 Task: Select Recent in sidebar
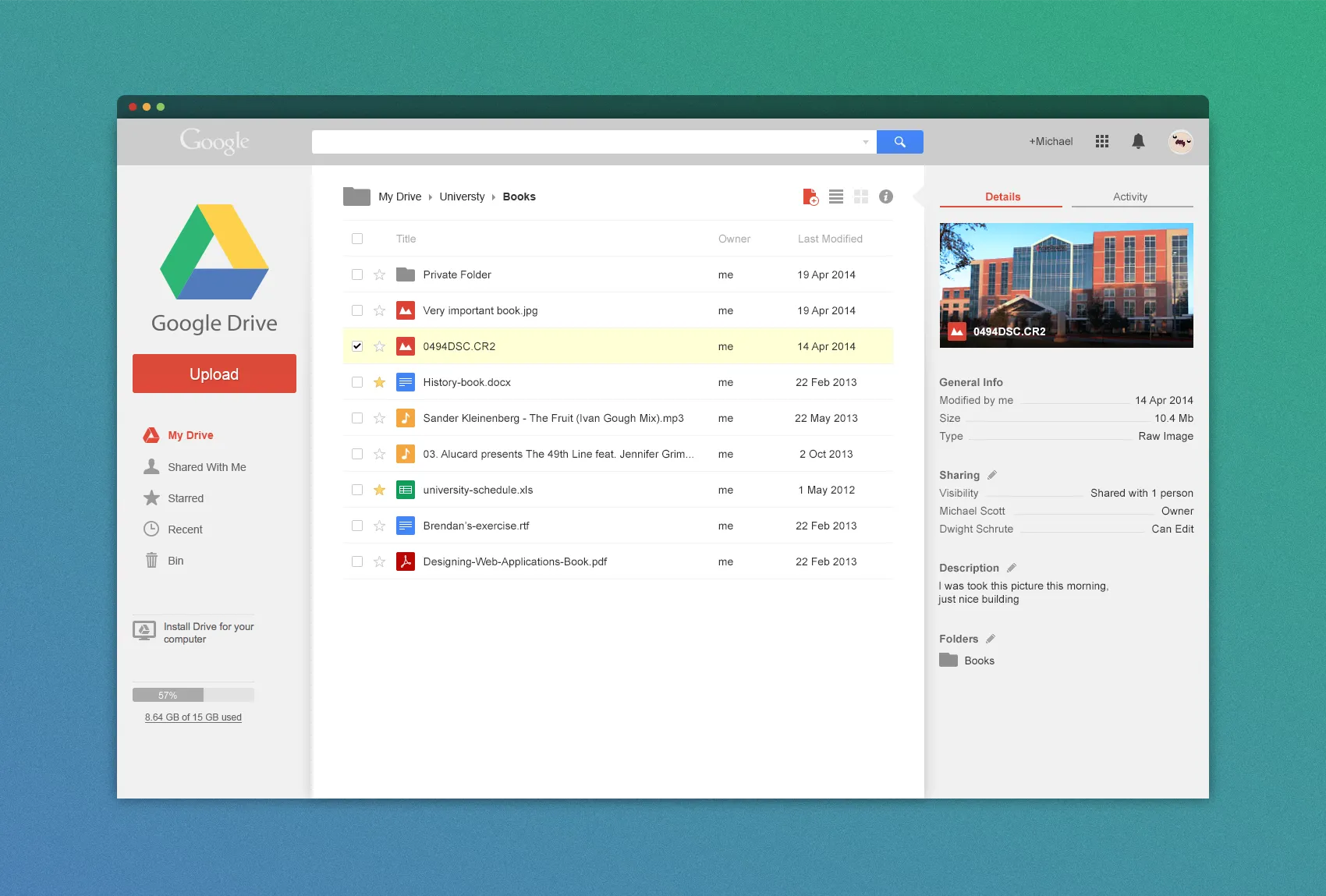pos(185,529)
